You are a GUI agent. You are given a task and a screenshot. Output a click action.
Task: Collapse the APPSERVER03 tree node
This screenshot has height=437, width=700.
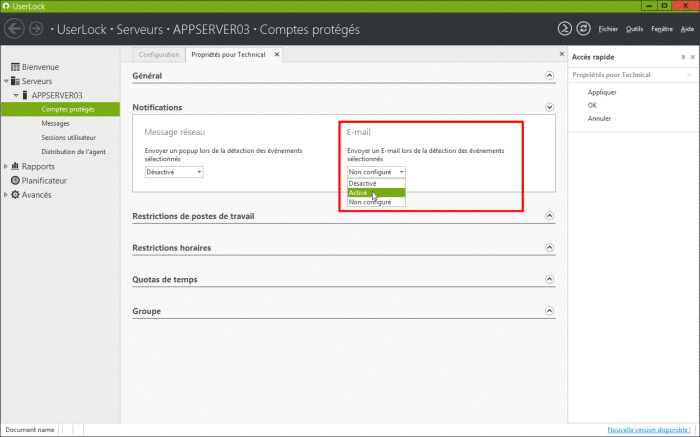[x=16, y=95]
